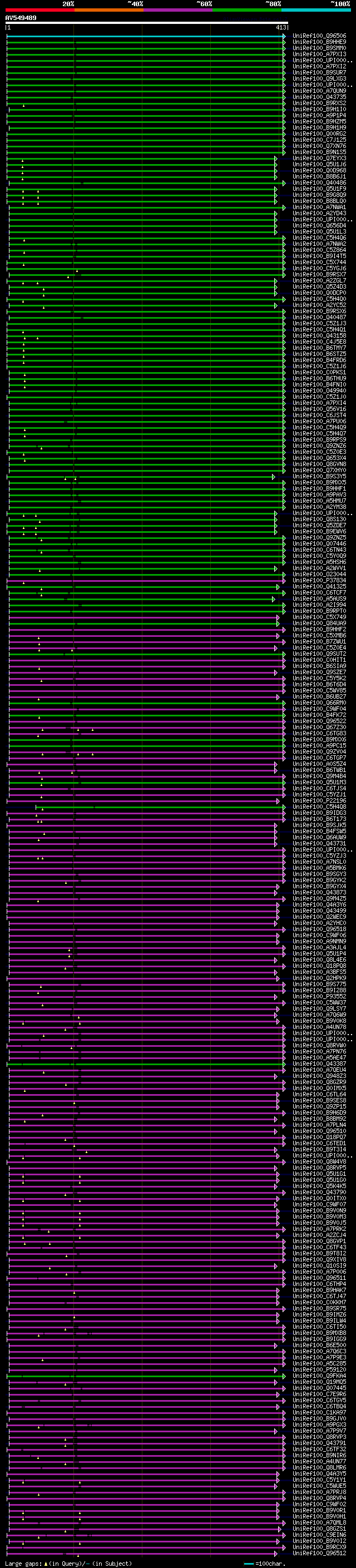Click hit UniRef100_B8BLQ0
The image size is (356, 1568).
(319, 201)
